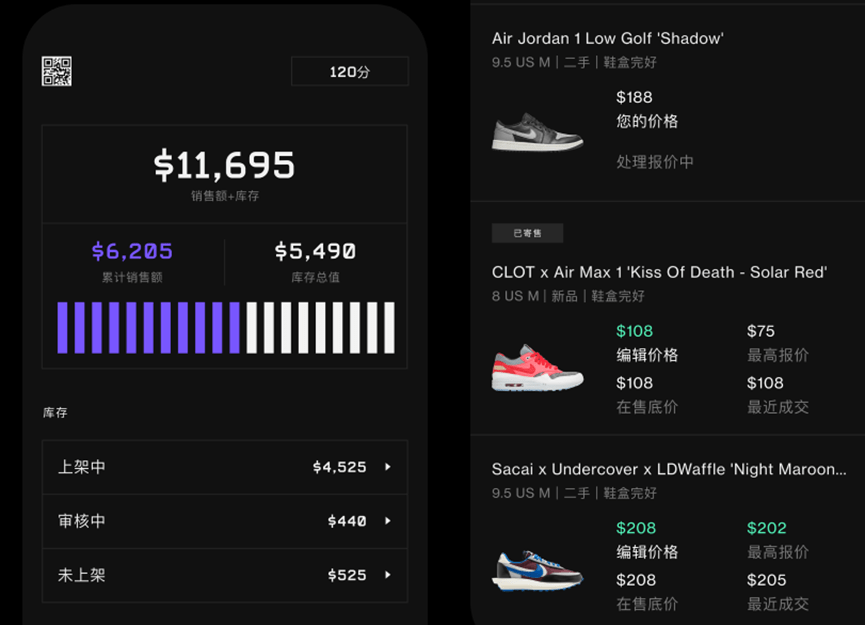This screenshot has height=625, width=865.
Task: Click the $75 highest offer on CLOT listing
Action: [761, 331]
